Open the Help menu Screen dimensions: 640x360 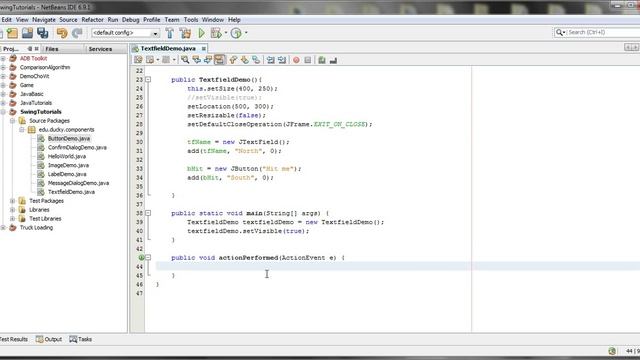[x=234, y=20]
